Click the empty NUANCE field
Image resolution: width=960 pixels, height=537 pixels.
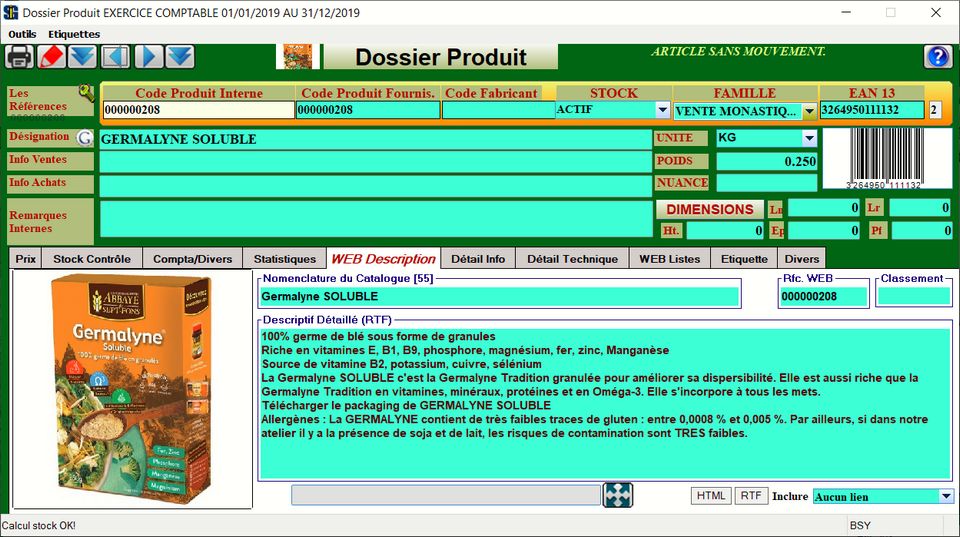click(x=767, y=182)
